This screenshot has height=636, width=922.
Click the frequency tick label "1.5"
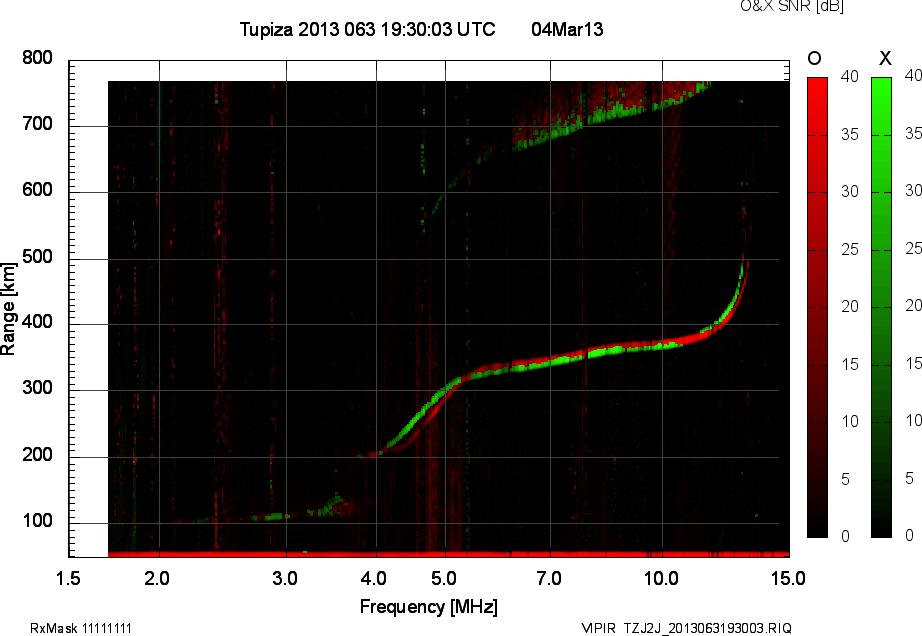[x=68, y=579]
